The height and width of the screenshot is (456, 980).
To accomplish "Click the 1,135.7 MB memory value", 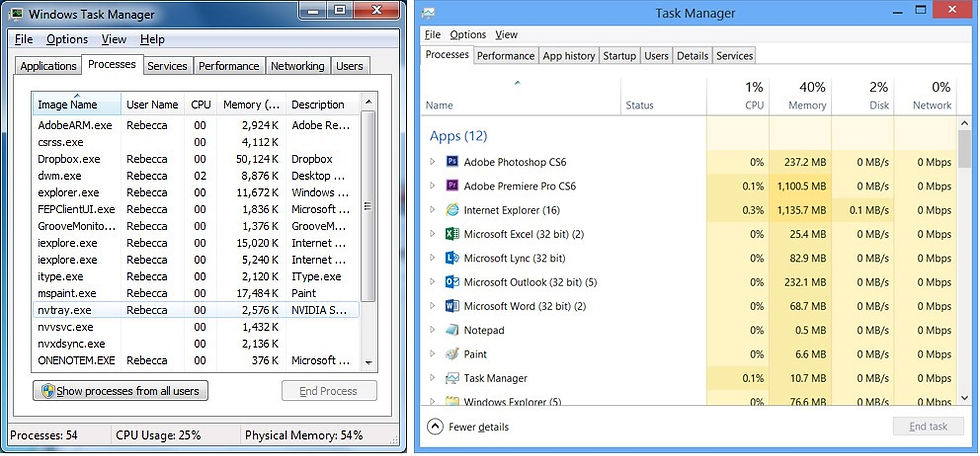I will click(x=802, y=211).
